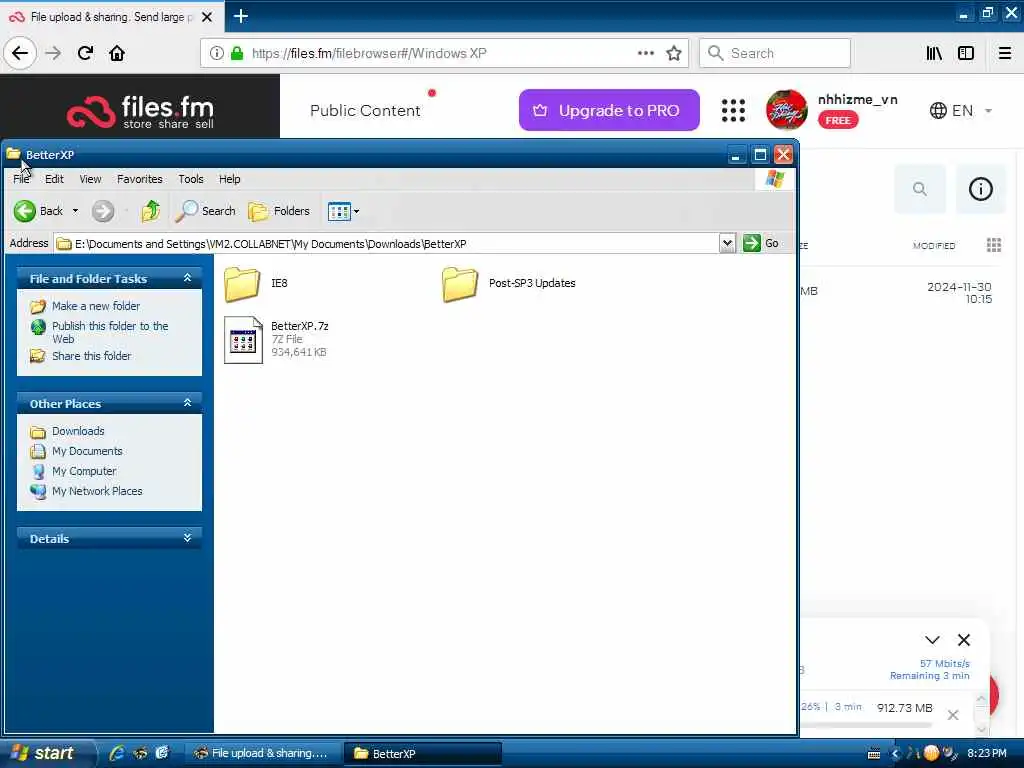The width and height of the screenshot is (1024, 768).
Task: Go to My Documents in Other Places
Action: click(x=87, y=451)
